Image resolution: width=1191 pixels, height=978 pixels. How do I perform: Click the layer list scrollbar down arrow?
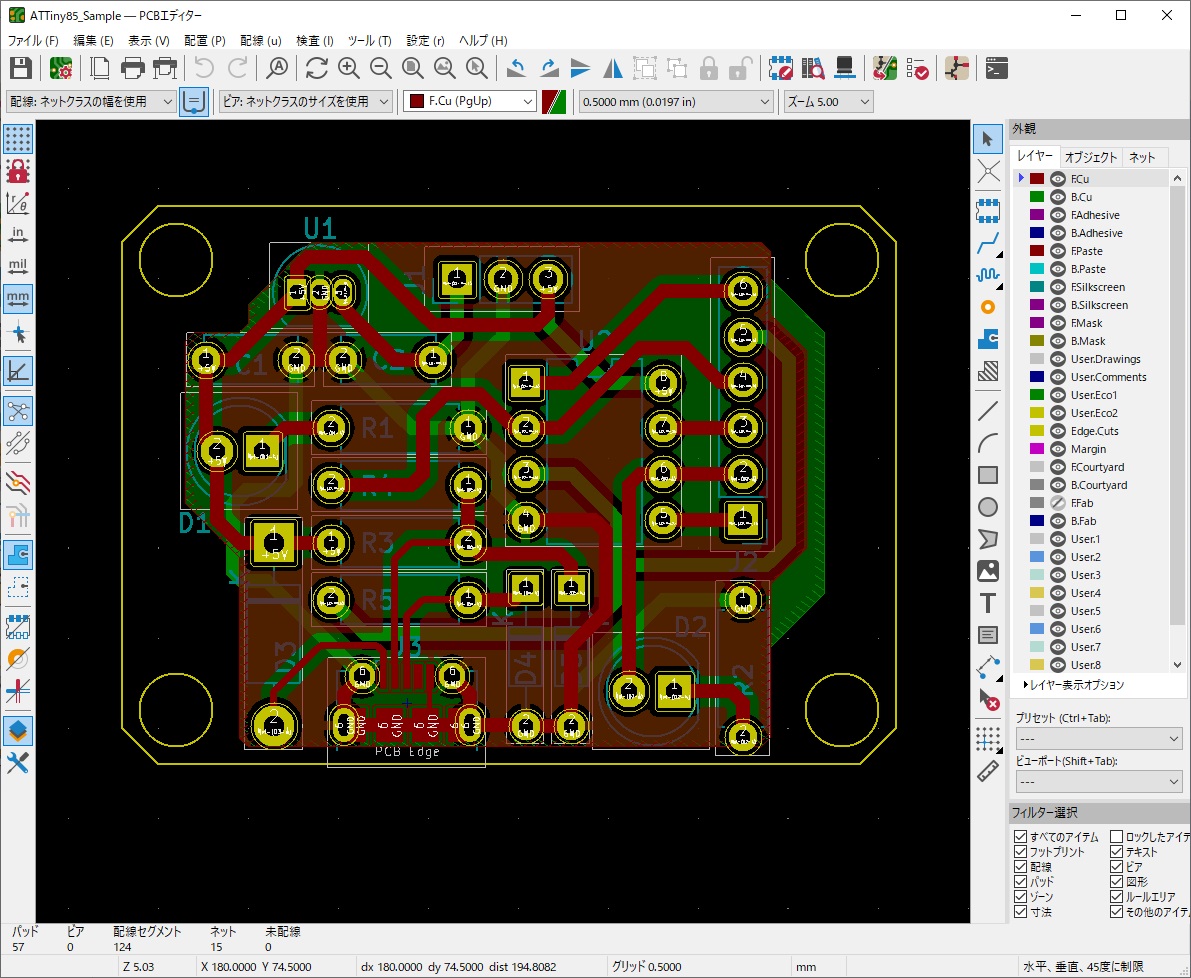(1177, 664)
